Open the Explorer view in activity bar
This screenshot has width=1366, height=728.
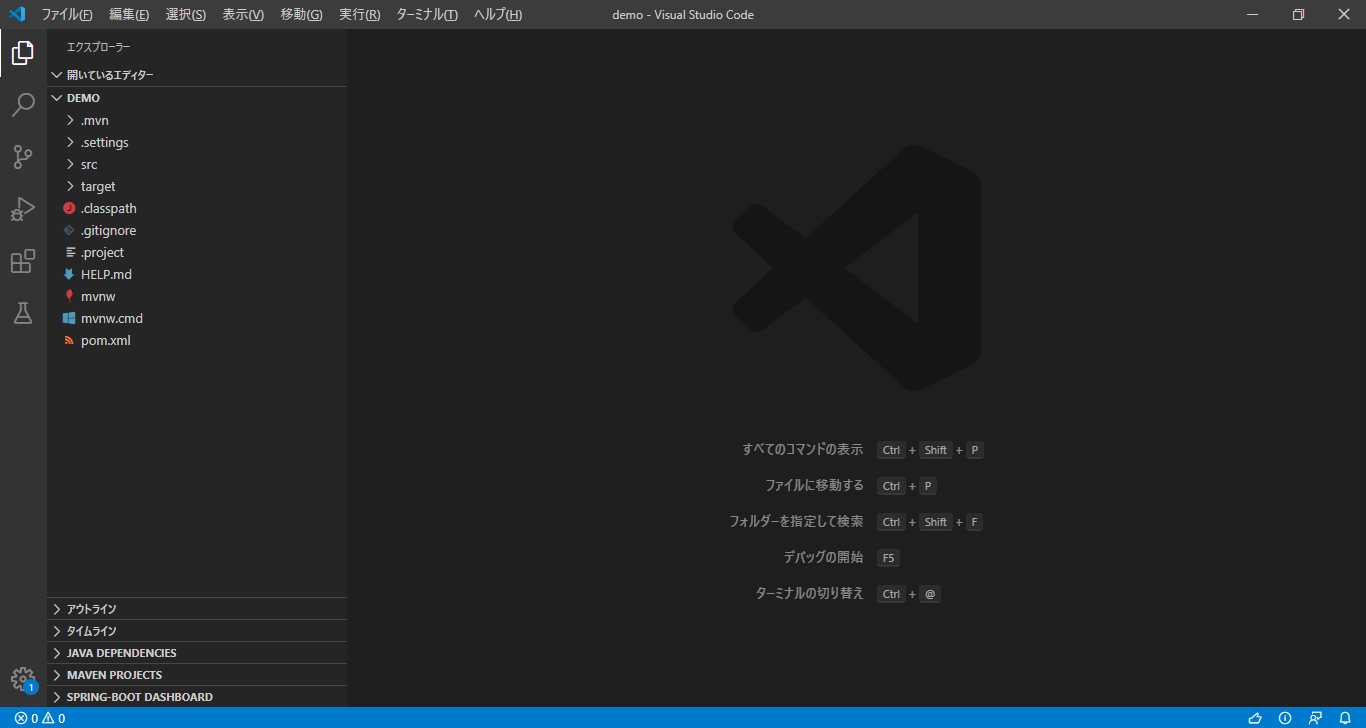coord(23,53)
